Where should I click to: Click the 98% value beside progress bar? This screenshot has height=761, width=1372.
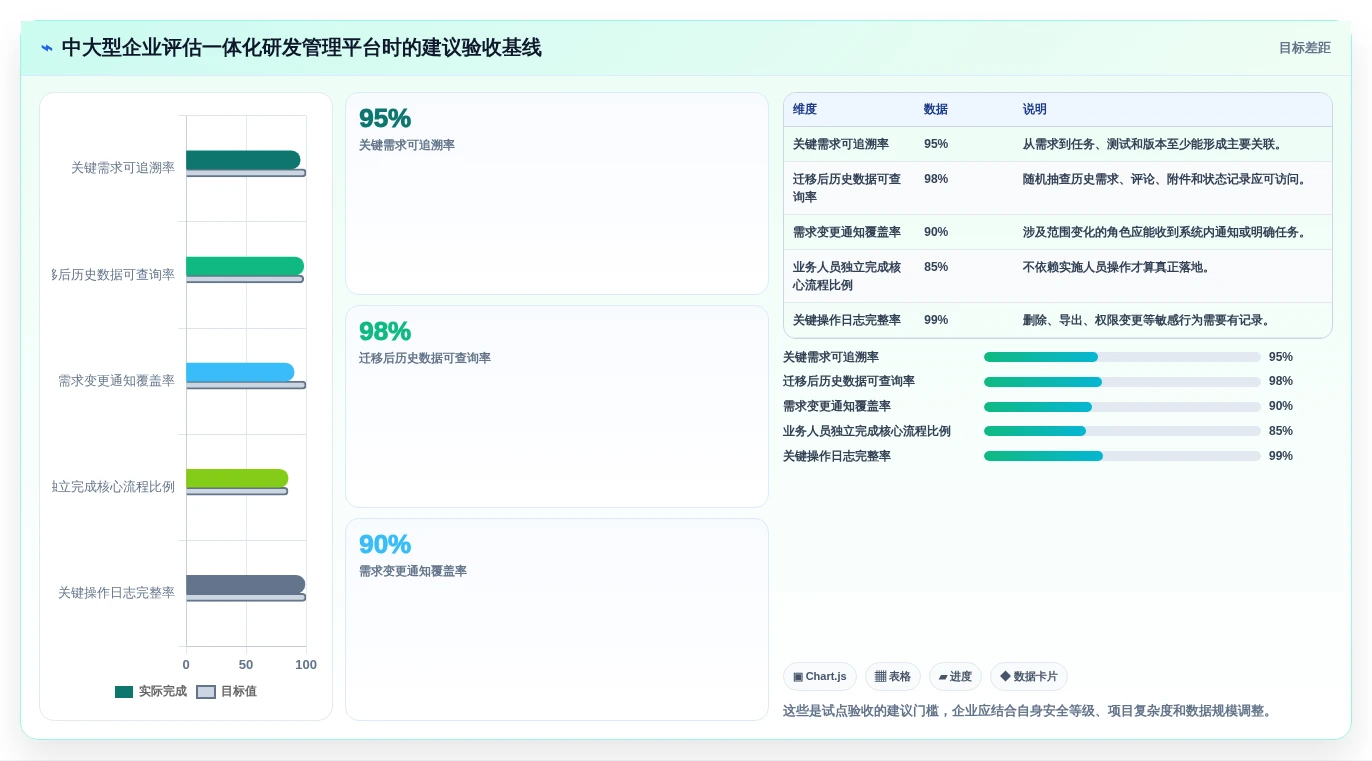(x=1281, y=382)
